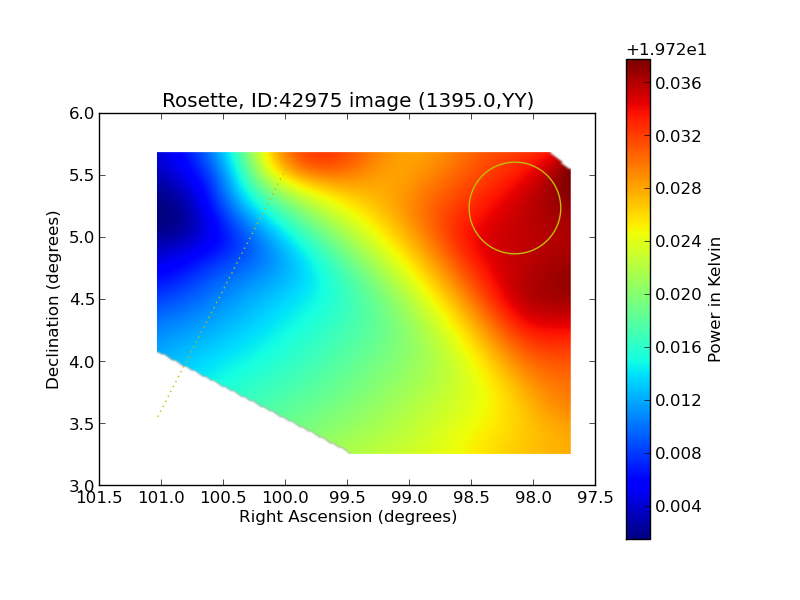Image resolution: width=800 pixels, height=600 pixels.
Task: Click the 'Power in Kelvin' colorbar label
Action: pos(715,299)
